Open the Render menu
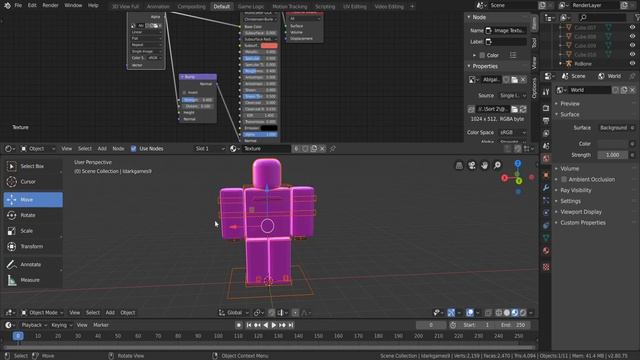This screenshot has height=360, width=640. pyautogui.click(x=50, y=6)
